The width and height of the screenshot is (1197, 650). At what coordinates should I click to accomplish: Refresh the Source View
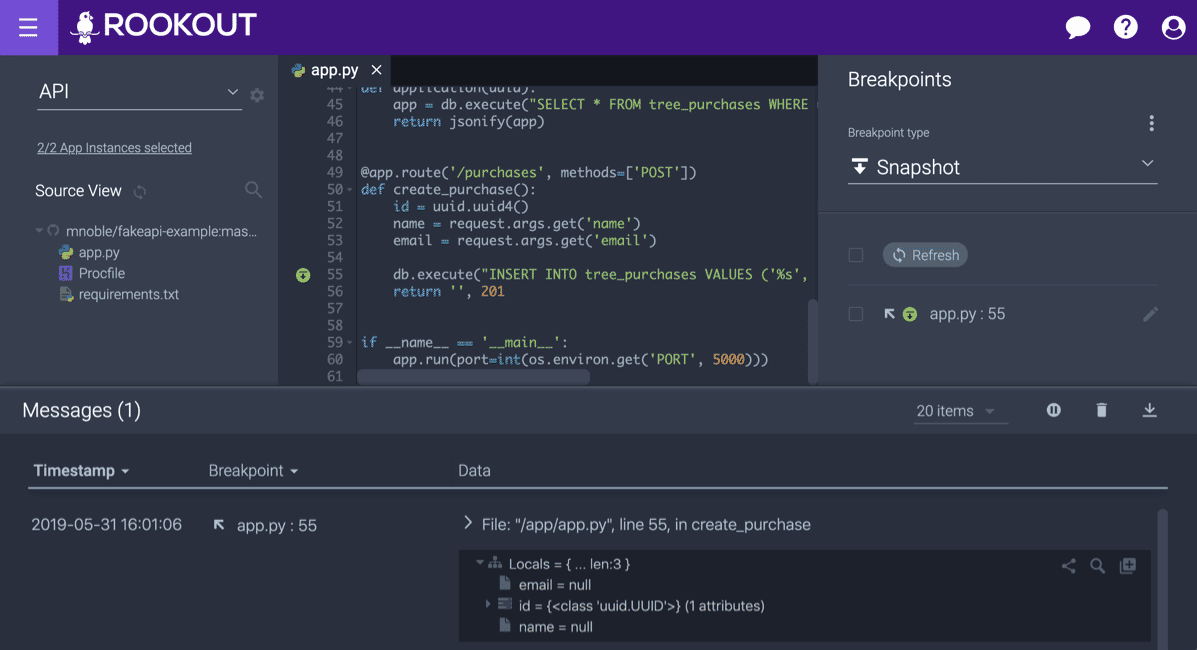(140, 192)
